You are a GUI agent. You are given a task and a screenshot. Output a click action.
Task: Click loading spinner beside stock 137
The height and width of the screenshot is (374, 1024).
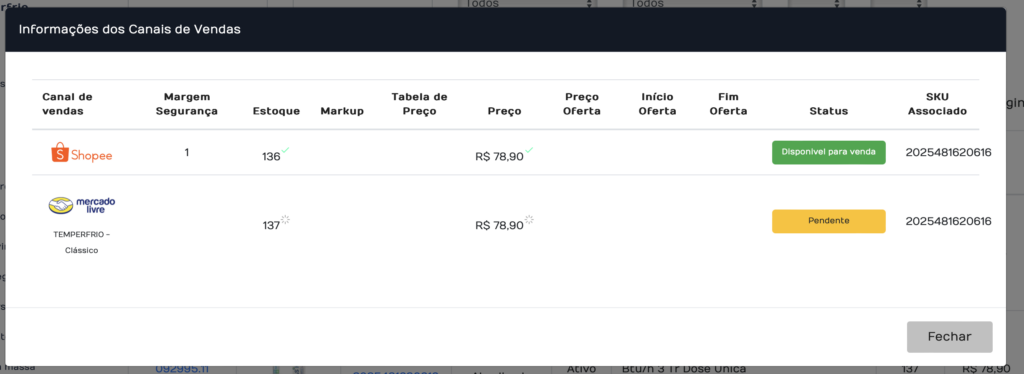pos(285,220)
